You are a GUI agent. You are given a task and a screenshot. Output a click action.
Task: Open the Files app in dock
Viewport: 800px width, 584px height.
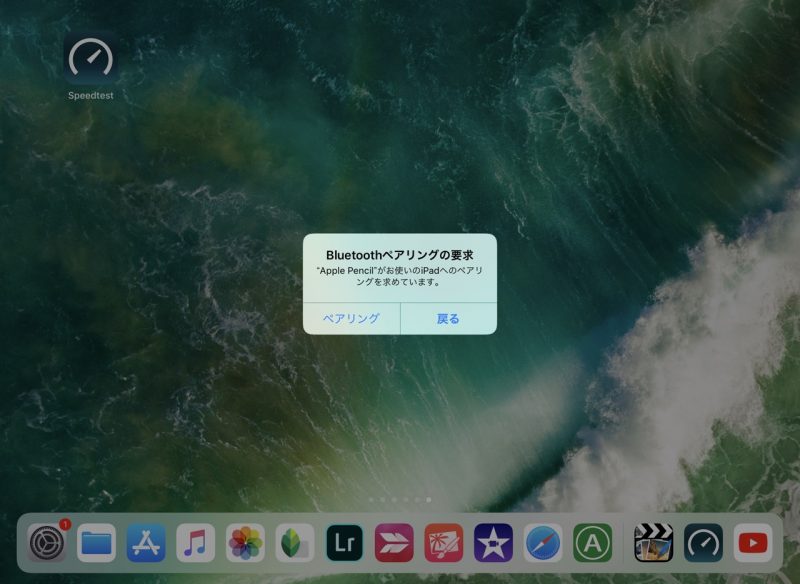click(x=96, y=543)
